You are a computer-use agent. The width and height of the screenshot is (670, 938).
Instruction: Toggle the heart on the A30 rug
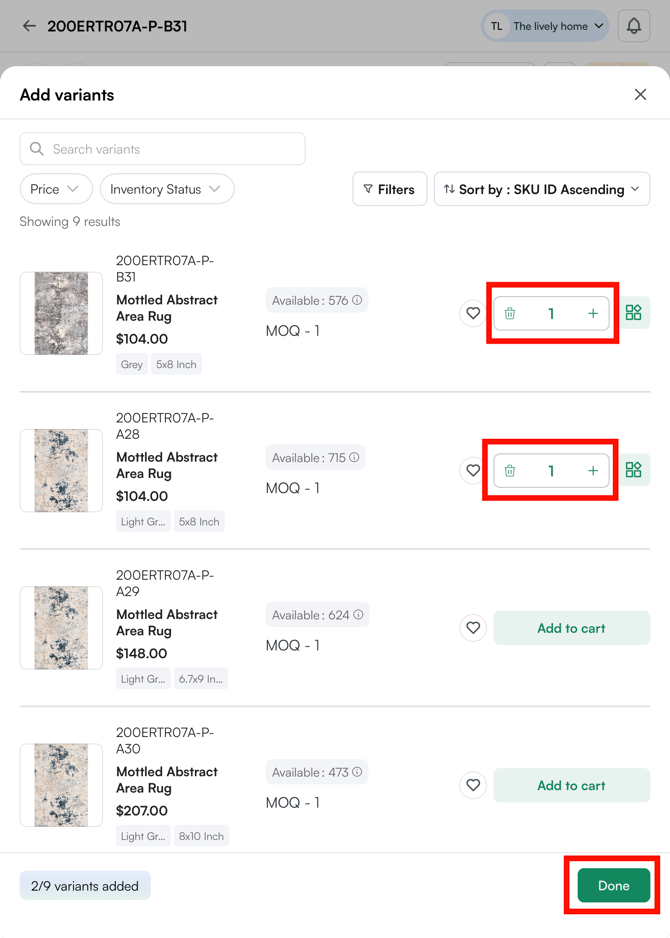point(472,785)
